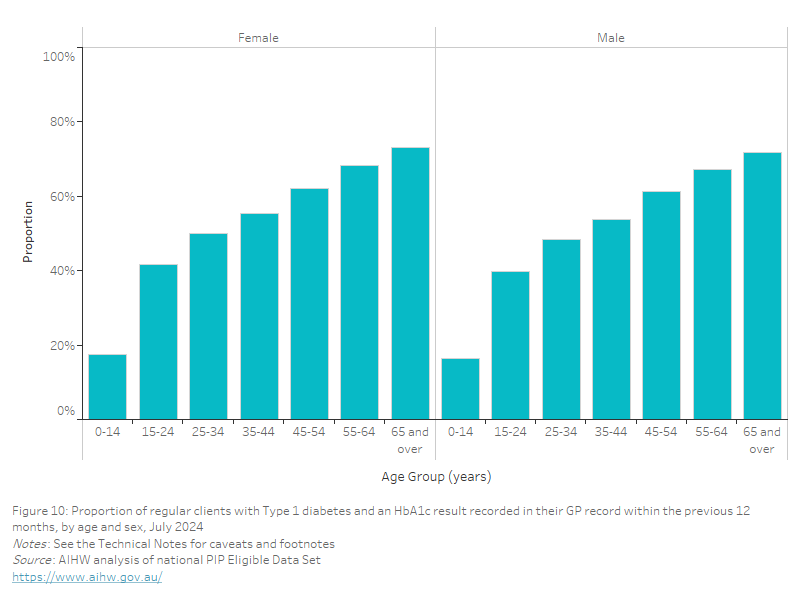This screenshot has height=600, width=800.
Task: Click the Female 0-14 age group bar
Action: 107,386
